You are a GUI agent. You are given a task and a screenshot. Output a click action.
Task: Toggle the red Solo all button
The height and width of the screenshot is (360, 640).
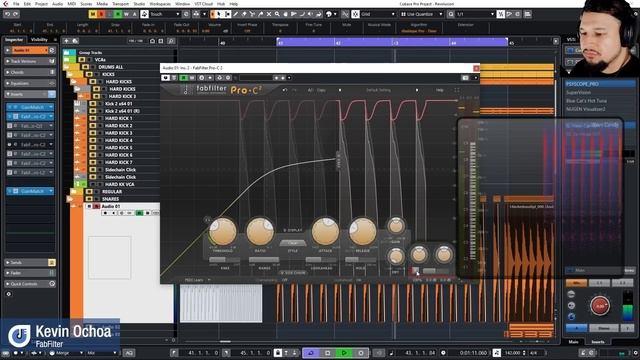click(x=101, y=14)
